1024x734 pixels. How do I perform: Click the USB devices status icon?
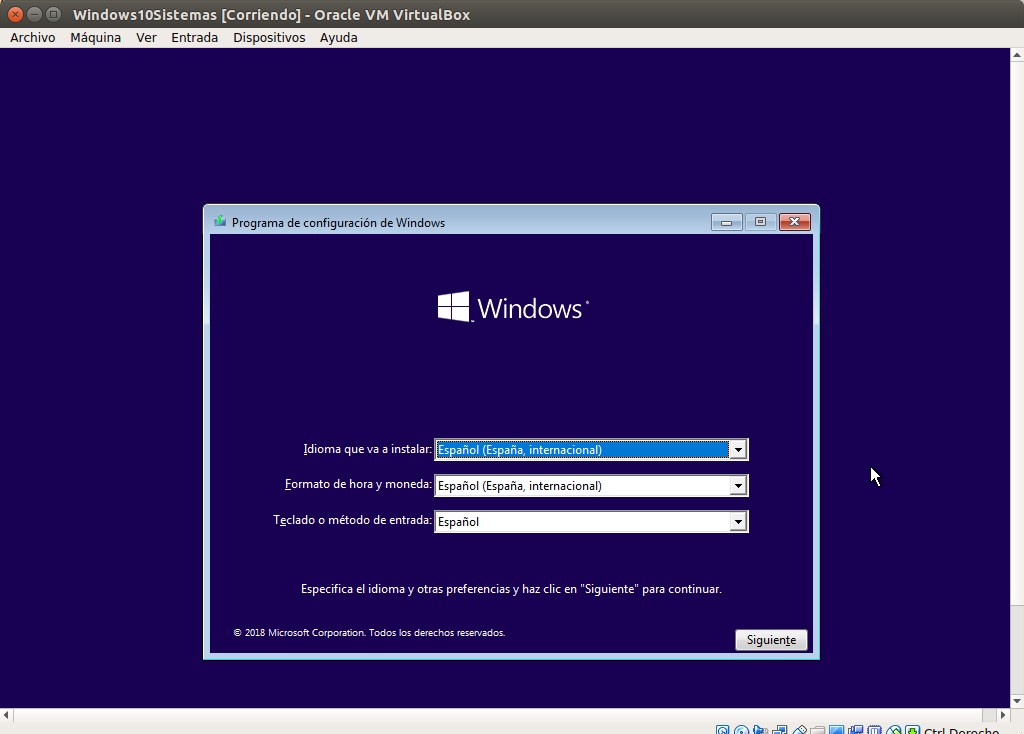tap(799, 730)
